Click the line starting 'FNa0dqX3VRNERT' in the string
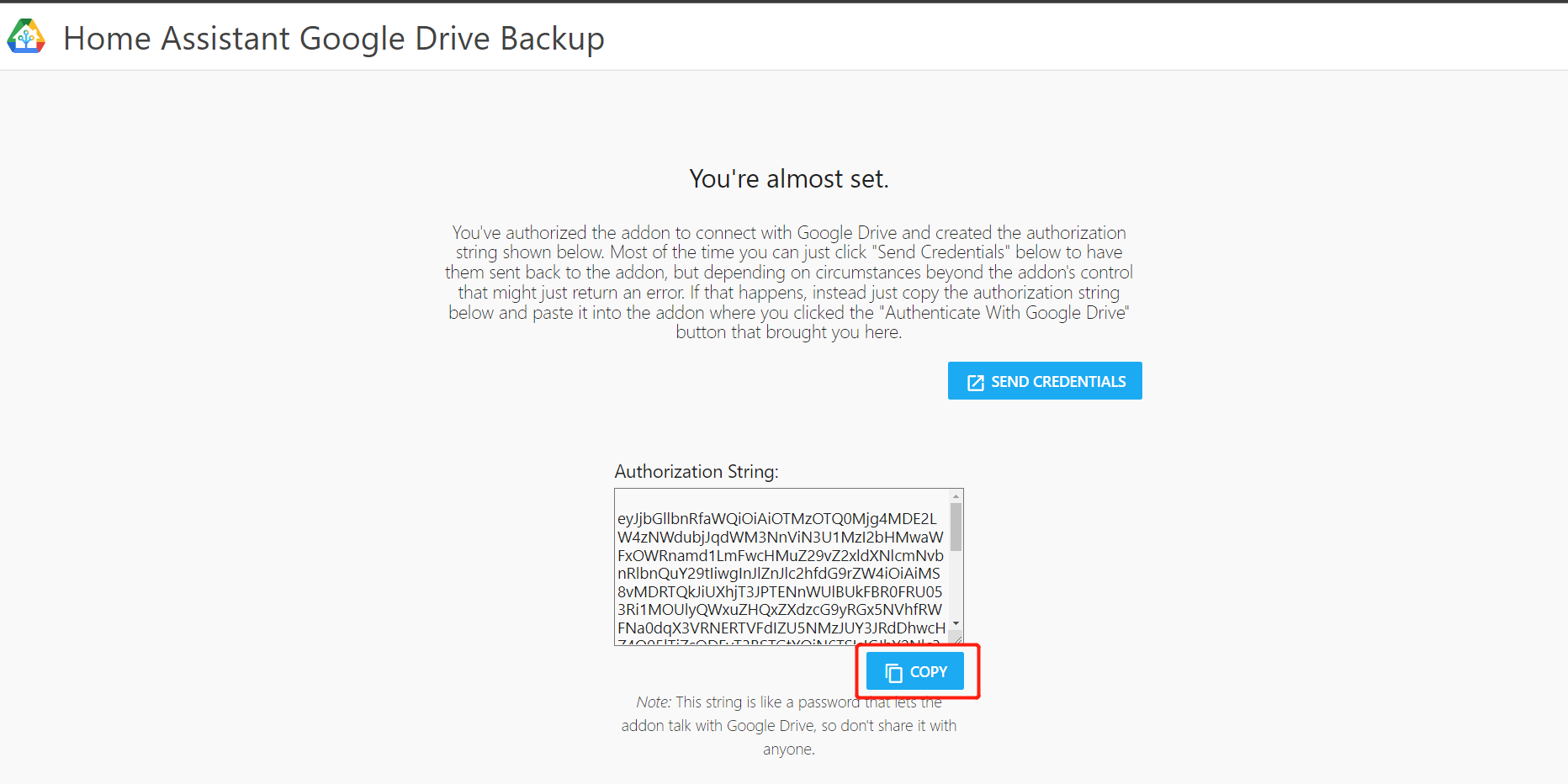The width and height of the screenshot is (1568, 784). [781, 628]
